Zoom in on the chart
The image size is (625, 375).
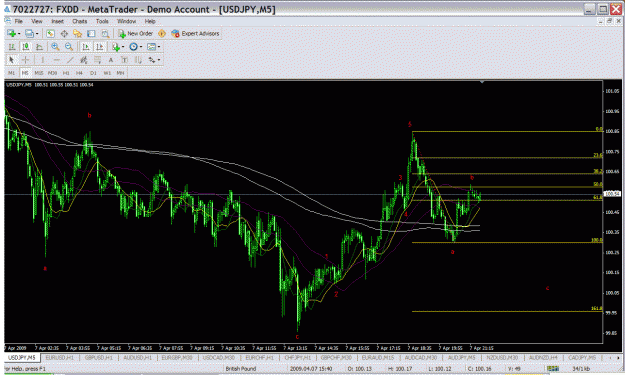point(55,47)
